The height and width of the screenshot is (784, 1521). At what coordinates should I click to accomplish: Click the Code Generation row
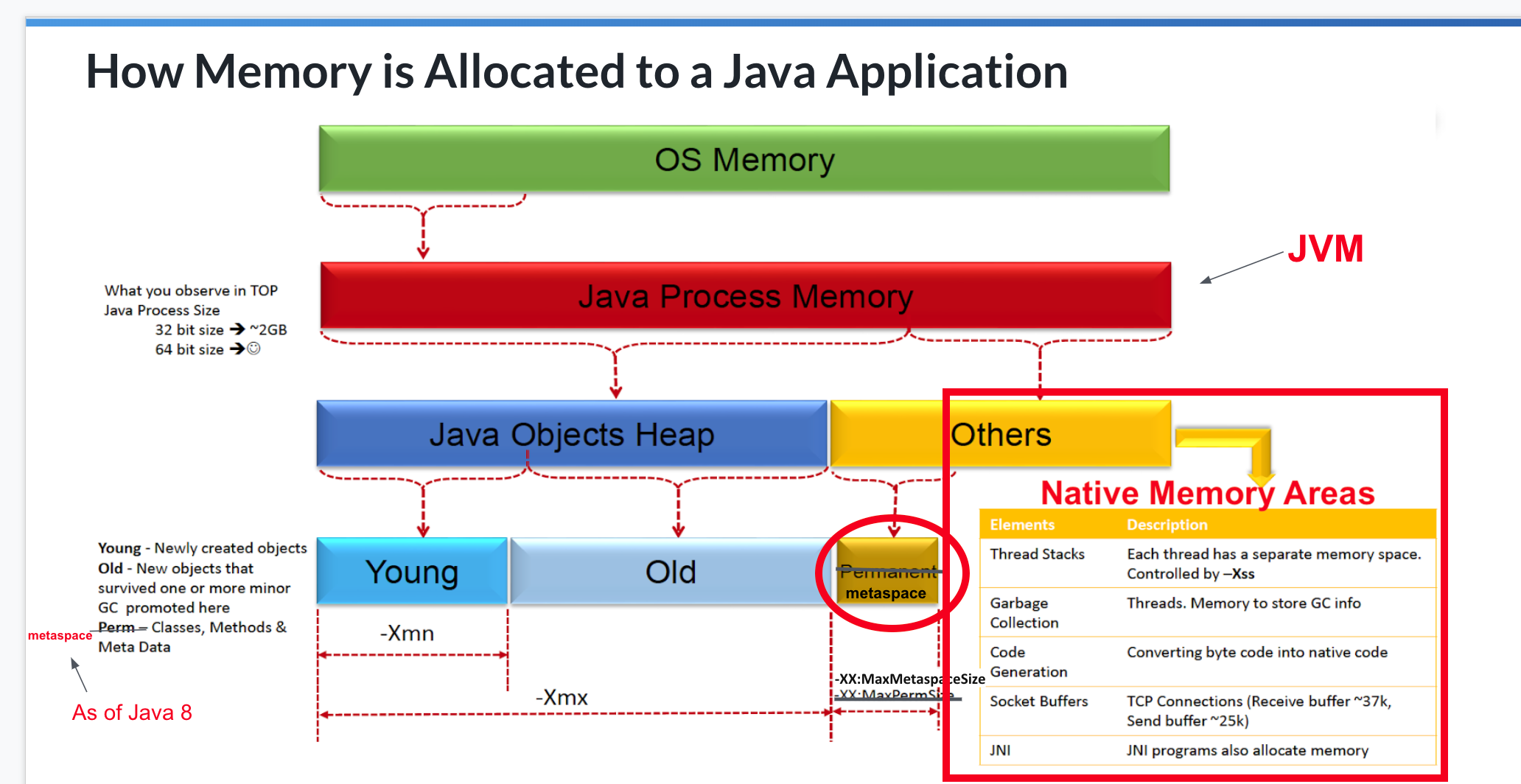[x=1208, y=662]
